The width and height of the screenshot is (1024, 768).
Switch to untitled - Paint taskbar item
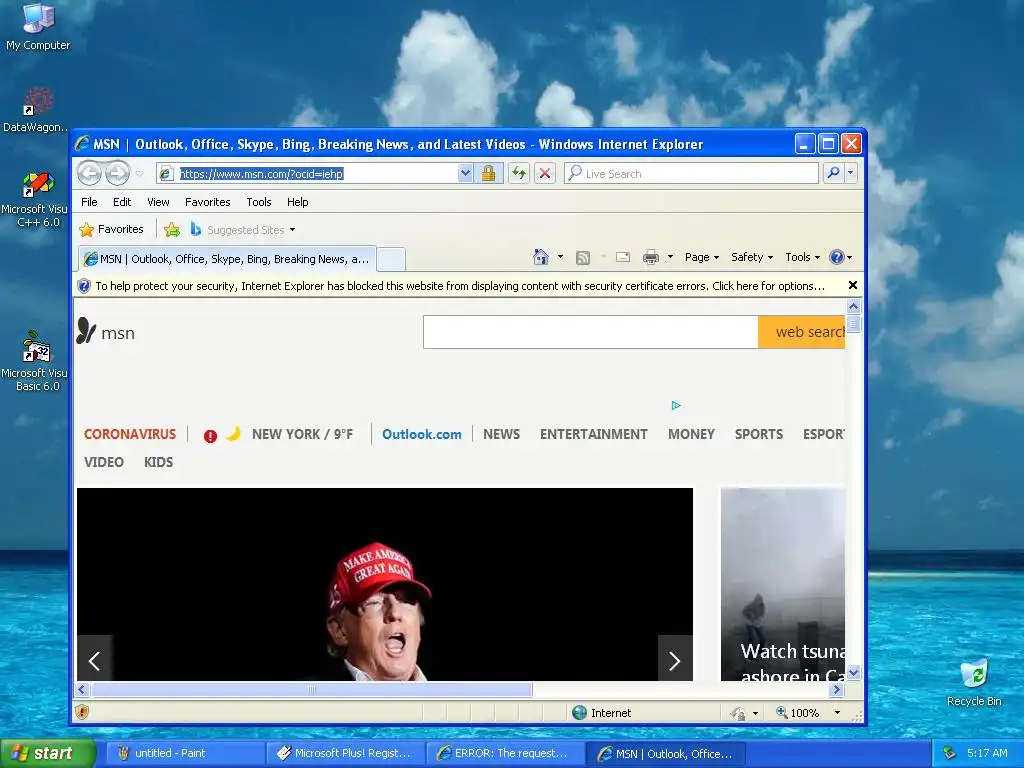point(185,753)
